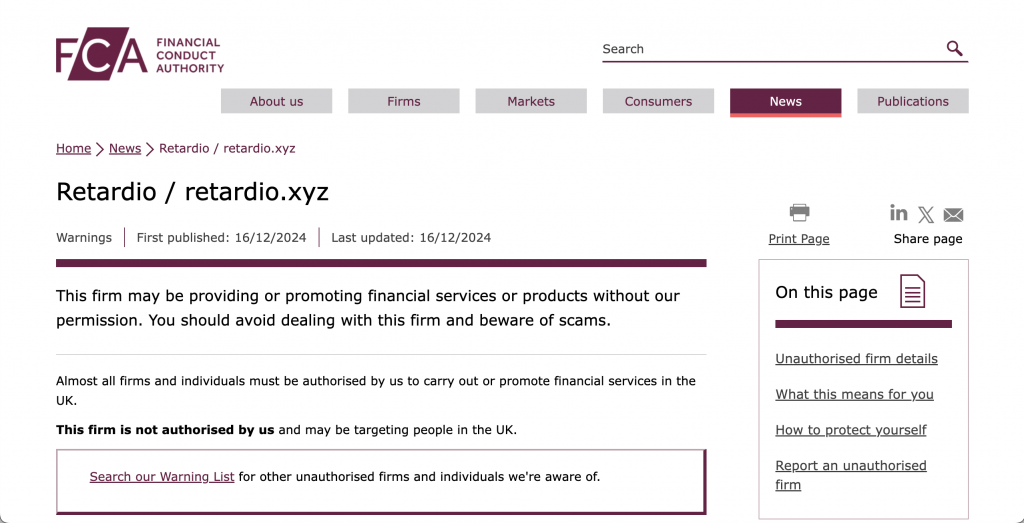Open the Markets menu
This screenshot has height=523, width=1024.
(531, 101)
